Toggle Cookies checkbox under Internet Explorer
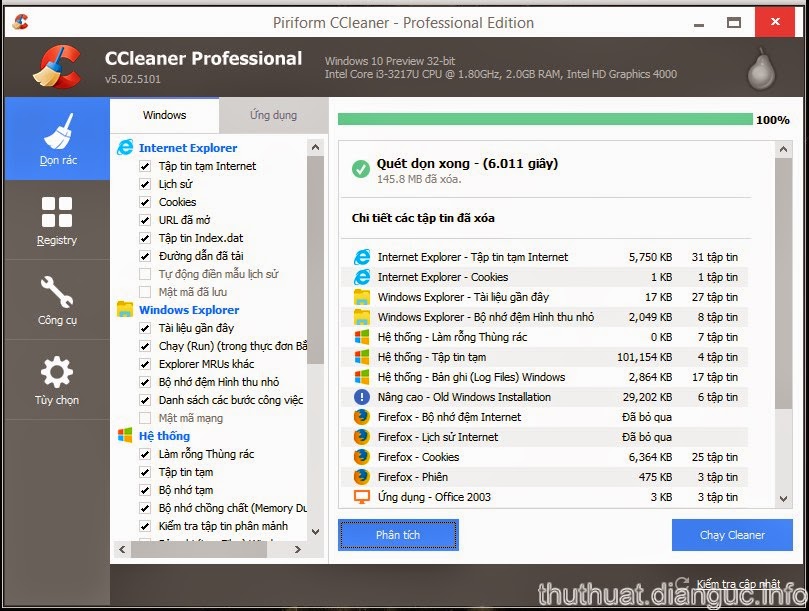Viewport: 809px width, 611px height. 145,202
